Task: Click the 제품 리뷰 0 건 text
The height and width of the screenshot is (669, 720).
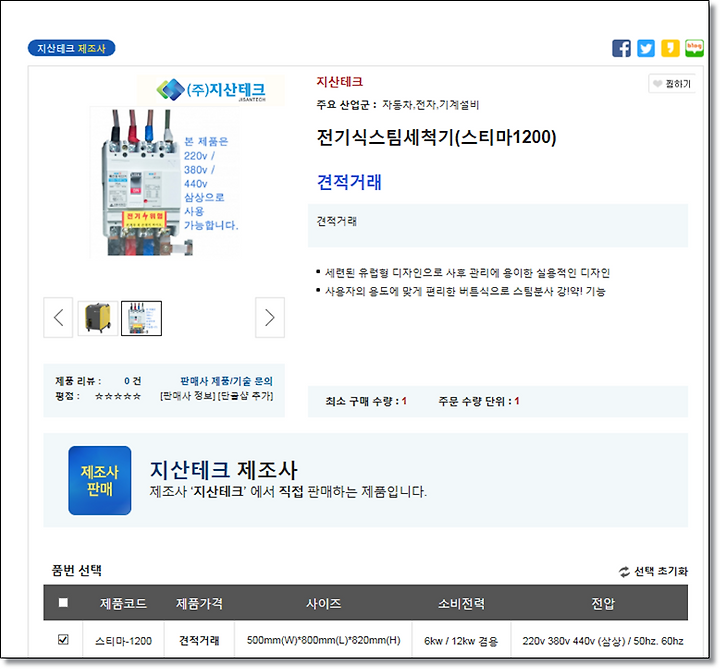Action: click(98, 381)
